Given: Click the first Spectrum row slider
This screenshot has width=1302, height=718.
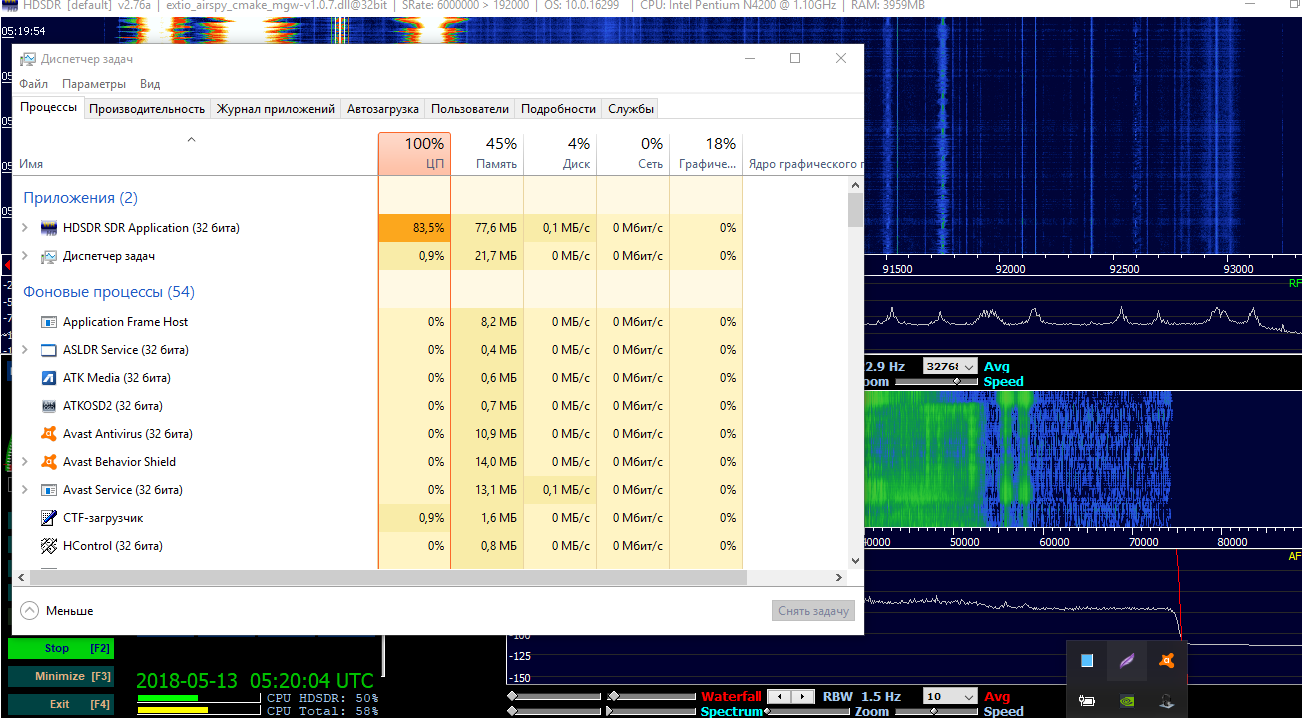Looking at the screenshot, I should (556, 711).
